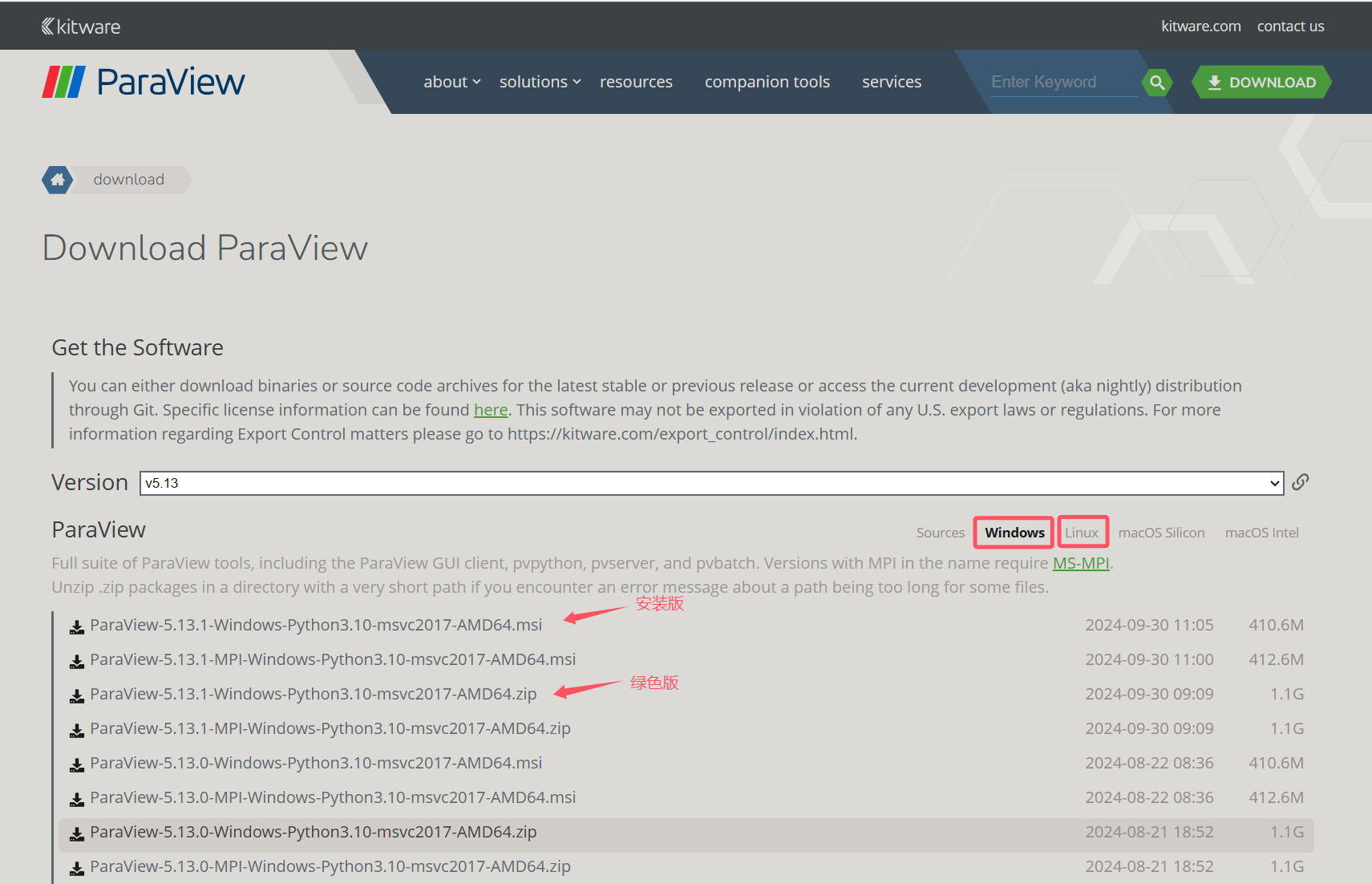The width and height of the screenshot is (1372, 884).
Task: Click download icon for ParaView-5.13.0-Windows zip
Action: tap(77, 833)
